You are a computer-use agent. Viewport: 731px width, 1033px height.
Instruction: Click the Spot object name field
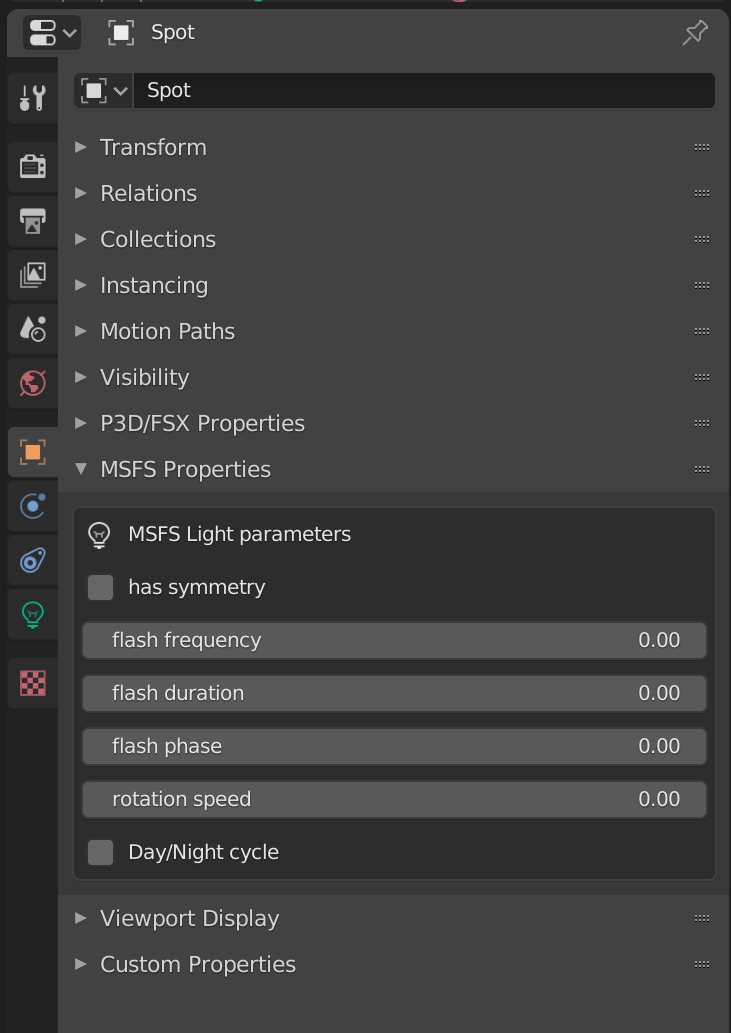pos(424,90)
